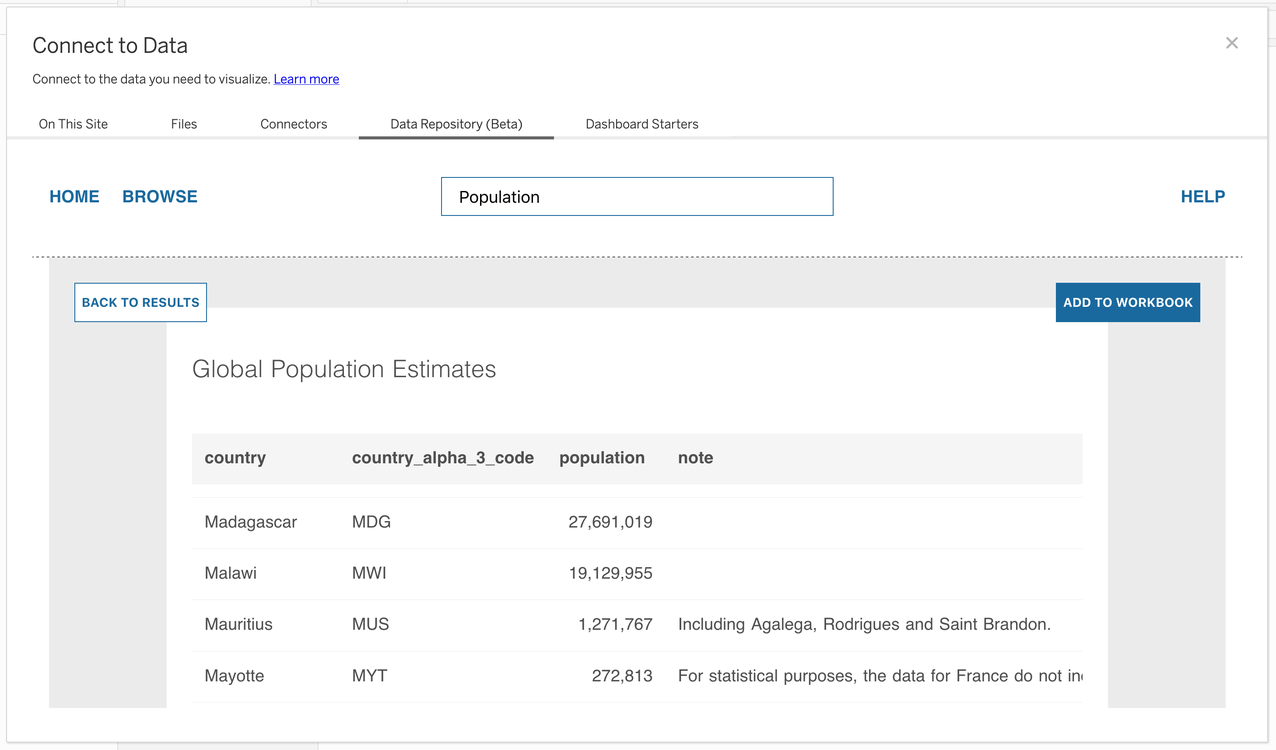The image size is (1276, 750).
Task: Focus the Population search field
Action: point(637,197)
